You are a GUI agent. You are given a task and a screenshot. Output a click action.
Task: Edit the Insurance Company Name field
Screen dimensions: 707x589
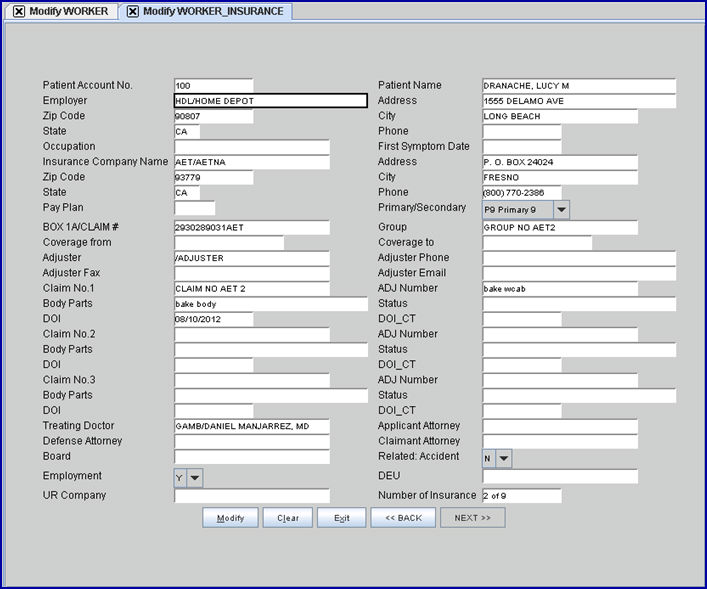click(252, 162)
